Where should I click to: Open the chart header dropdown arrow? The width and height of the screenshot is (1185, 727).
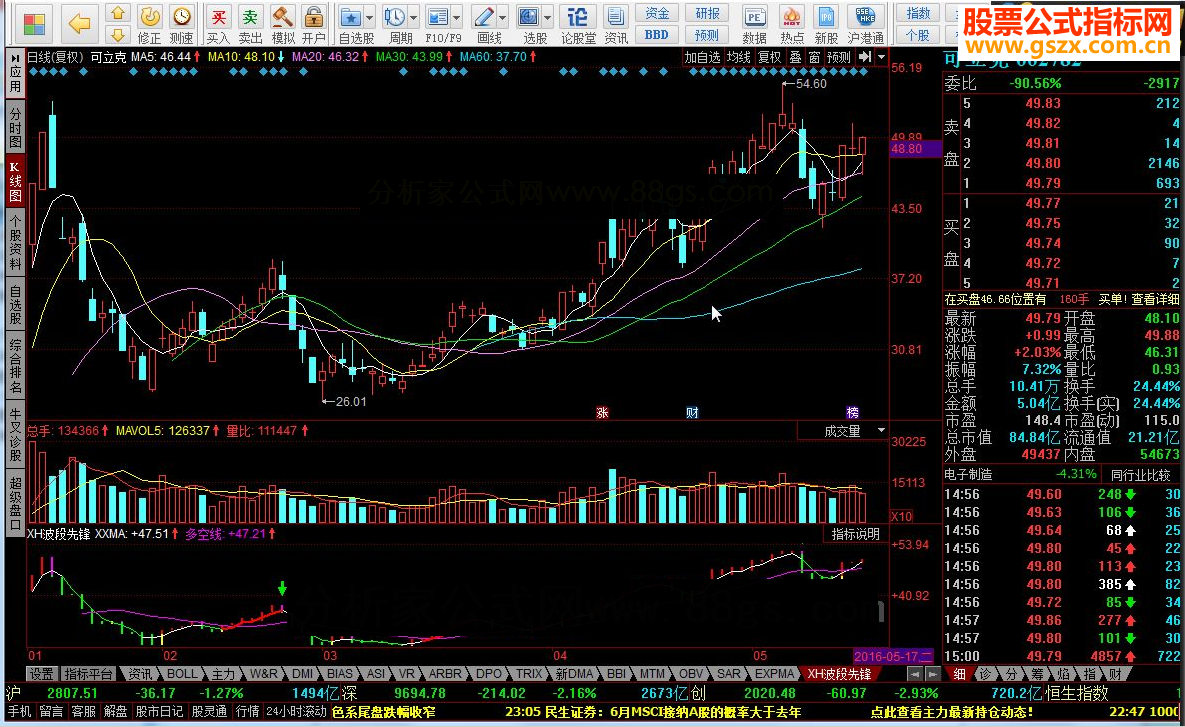(x=882, y=57)
